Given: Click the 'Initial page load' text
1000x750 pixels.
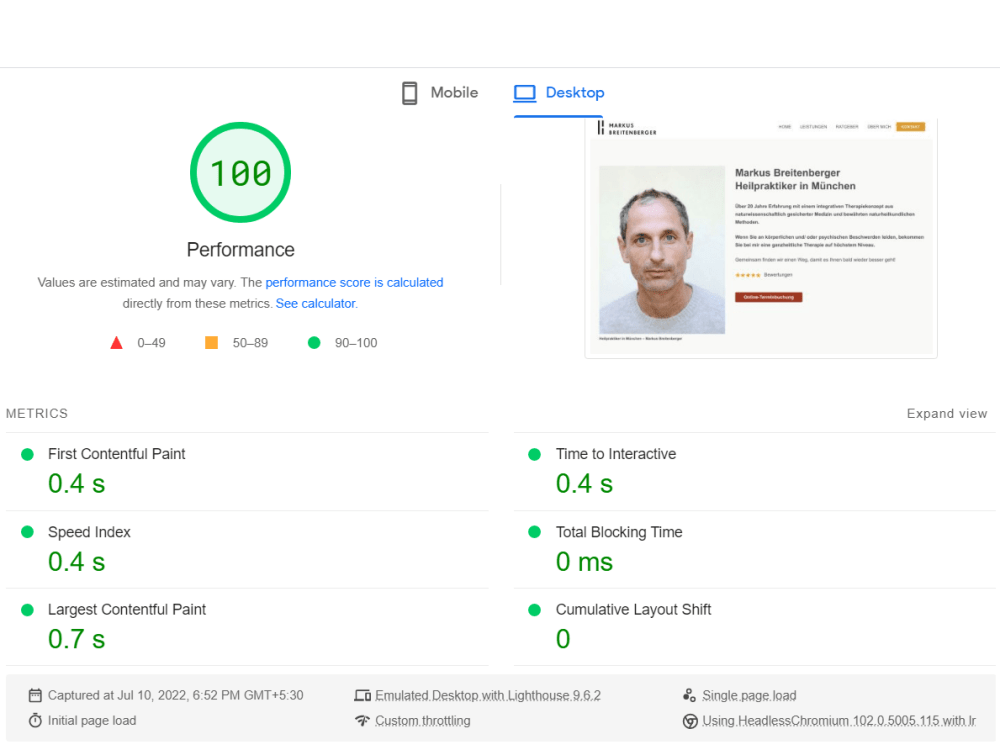Looking at the screenshot, I should [x=92, y=721].
